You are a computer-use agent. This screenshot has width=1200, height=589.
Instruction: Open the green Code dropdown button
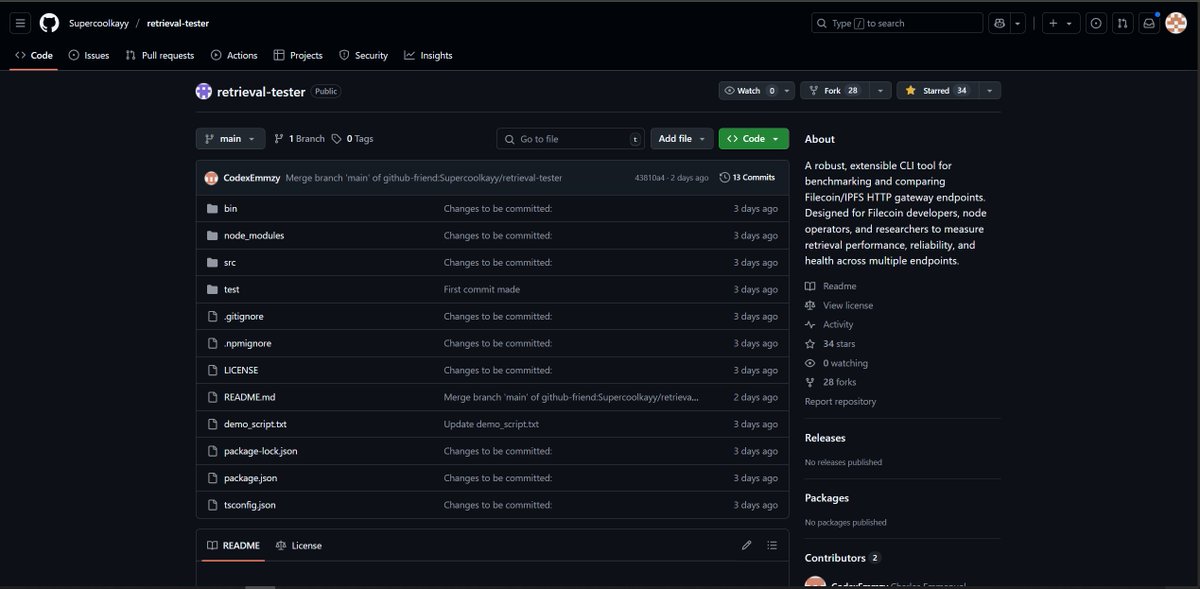click(753, 139)
